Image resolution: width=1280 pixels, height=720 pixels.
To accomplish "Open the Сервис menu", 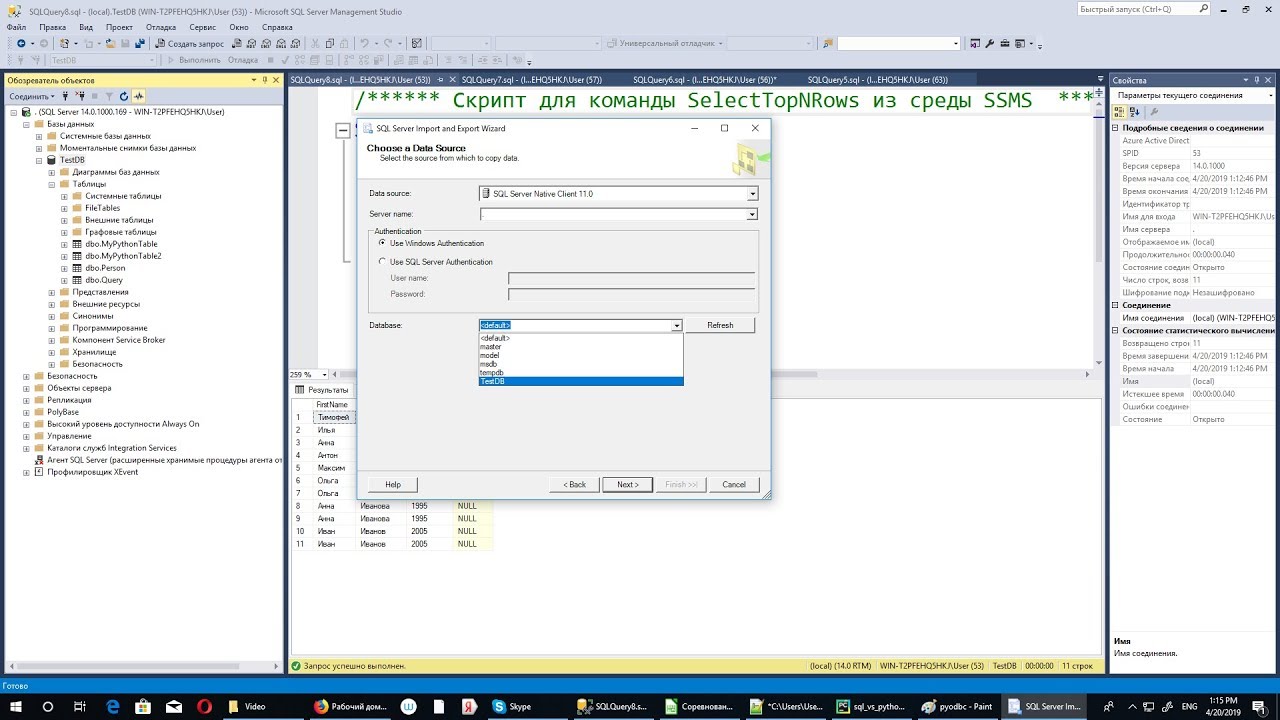I will coord(202,27).
